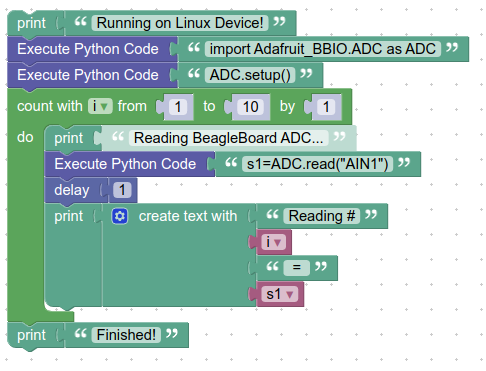The width and height of the screenshot is (486, 371).
Task: Select the print Finished! block
Action: point(32,335)
